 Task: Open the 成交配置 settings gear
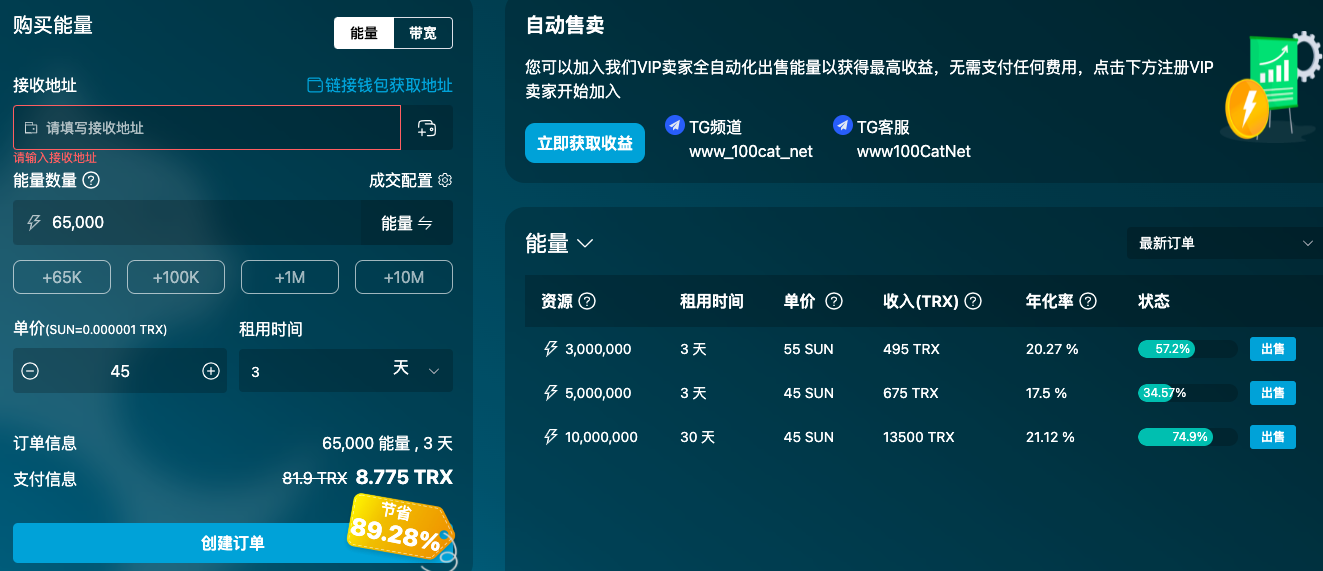pyautogui.click(x=446, y=180)
